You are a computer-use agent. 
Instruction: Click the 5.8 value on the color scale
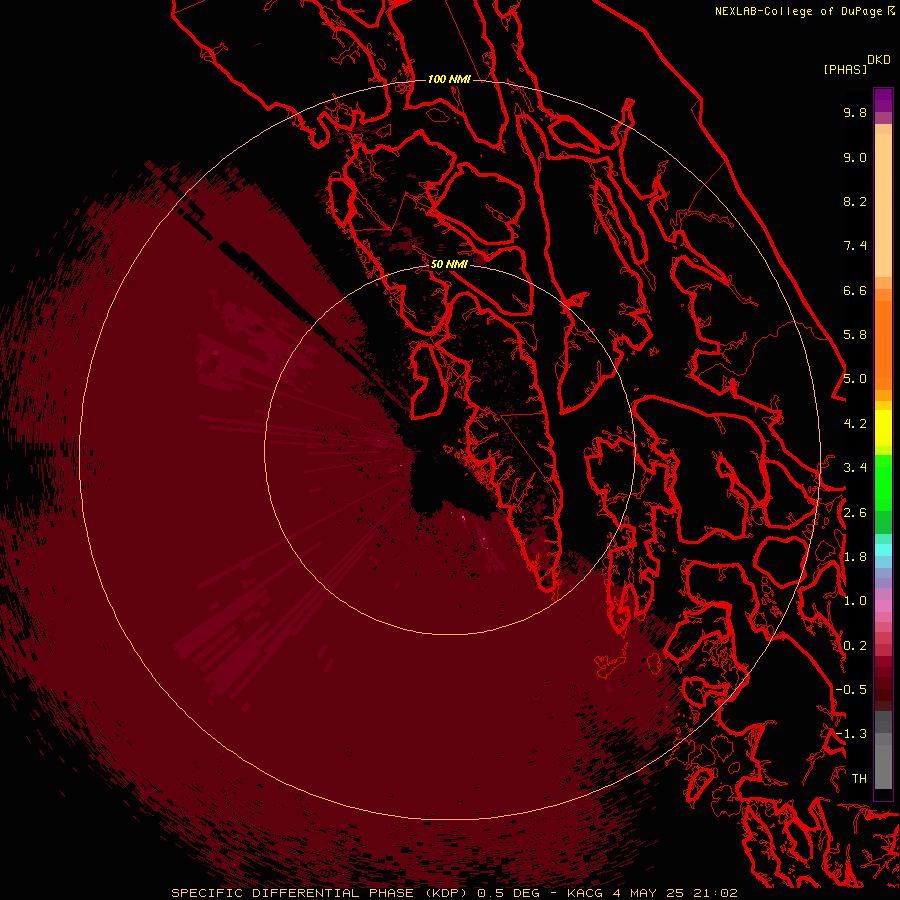855,335
